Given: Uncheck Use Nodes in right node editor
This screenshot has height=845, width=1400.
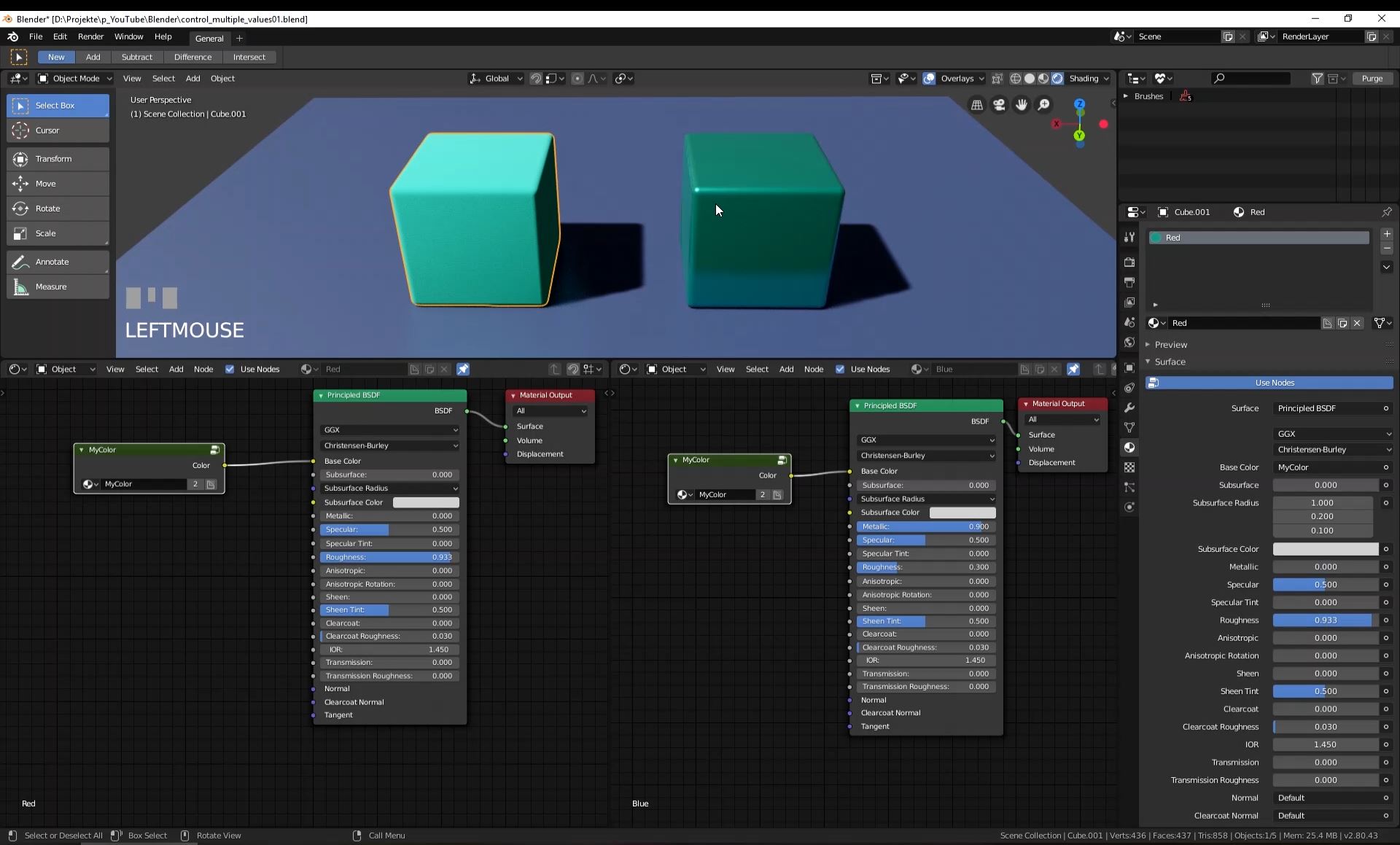Looking at the screenshot, I should pos(840,369).
